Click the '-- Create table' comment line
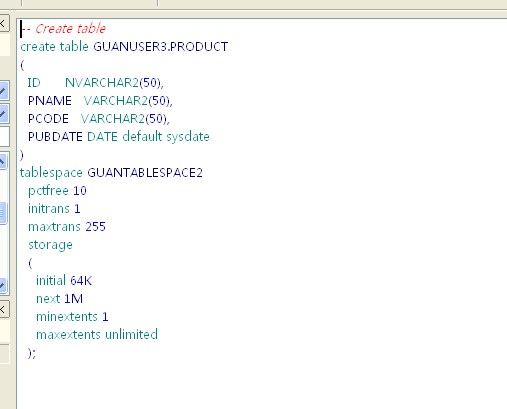Screen dimensions: 507x409 (x=63, y=29)
